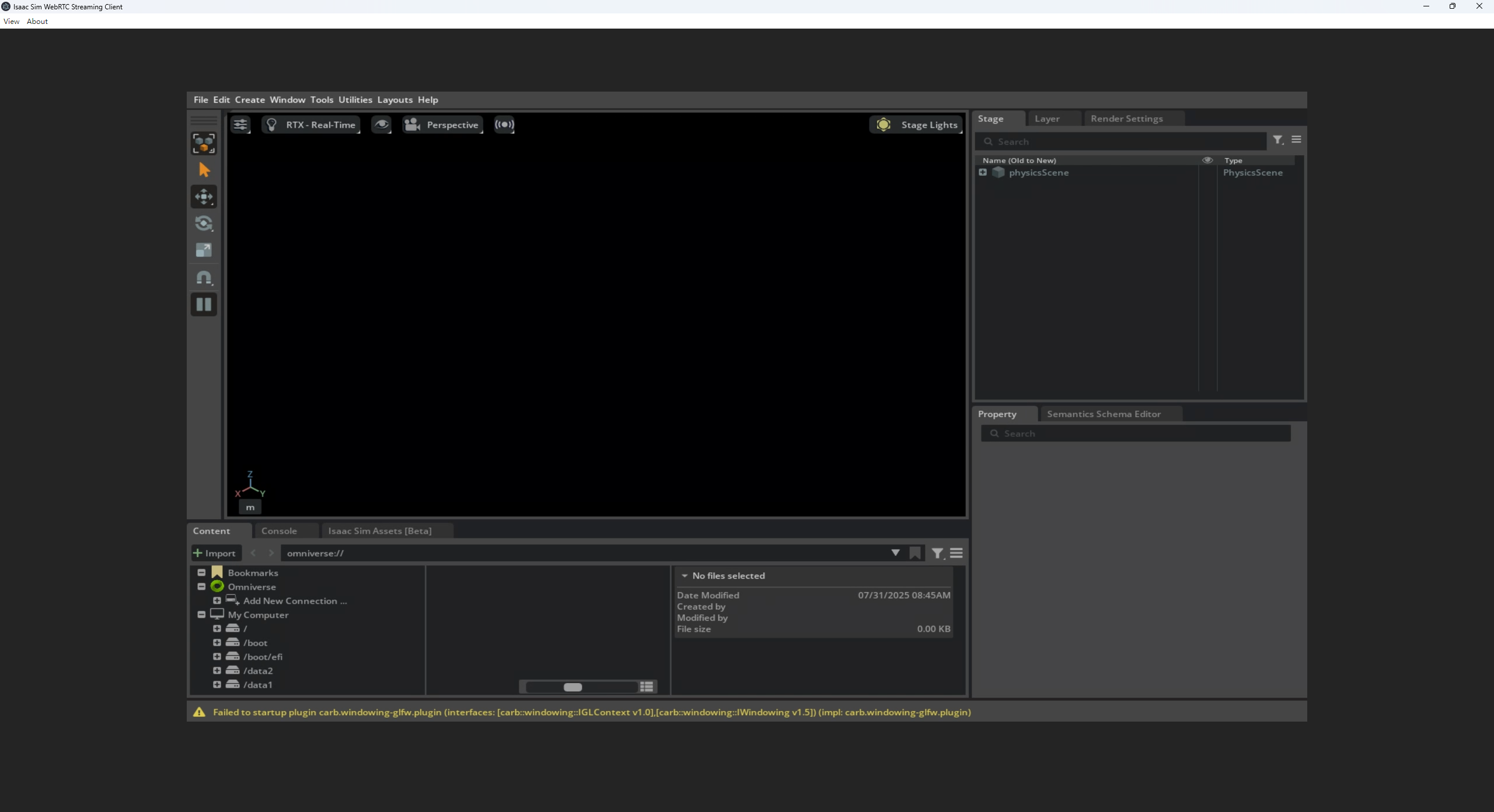Open the Create menu
Viewport: 1494px width, 812px height.
249,100
